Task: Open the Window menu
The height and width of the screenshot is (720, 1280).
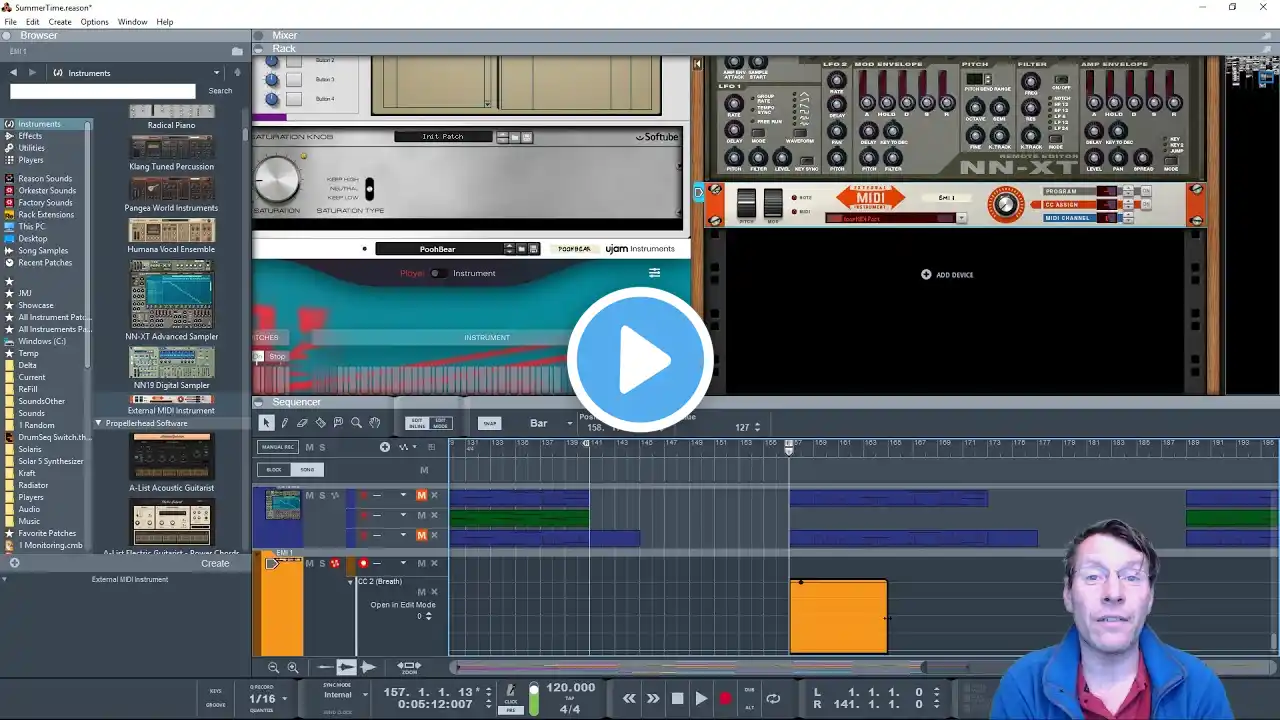Action: (x=132, y=22)
